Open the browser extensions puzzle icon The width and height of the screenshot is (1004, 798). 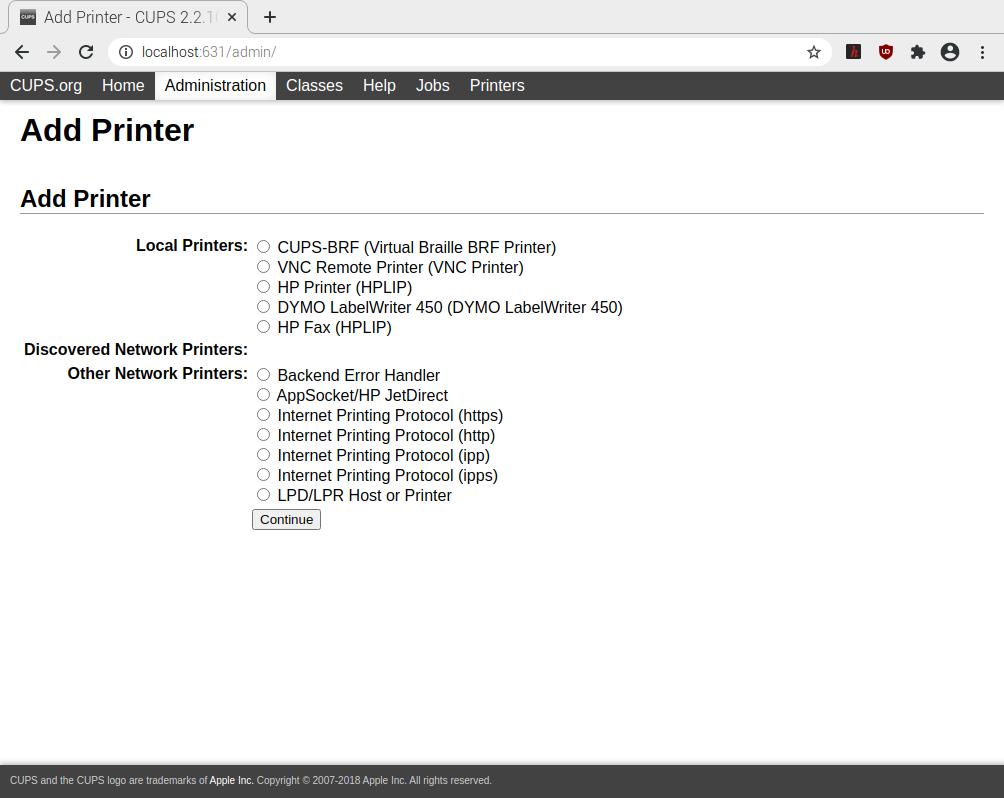tap(917, 52)
